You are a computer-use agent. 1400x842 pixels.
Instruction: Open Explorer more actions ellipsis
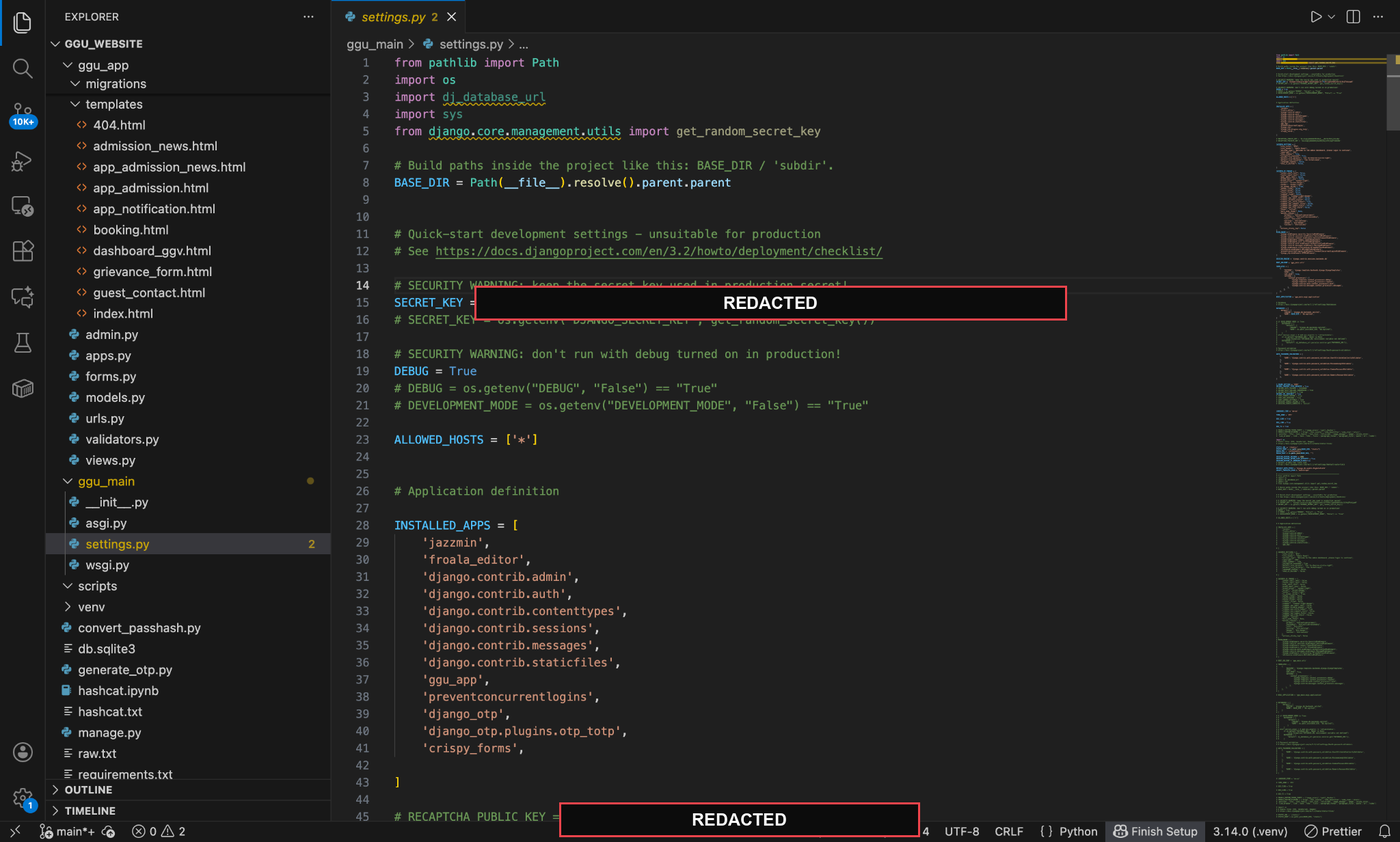click(x=308, y=17)
